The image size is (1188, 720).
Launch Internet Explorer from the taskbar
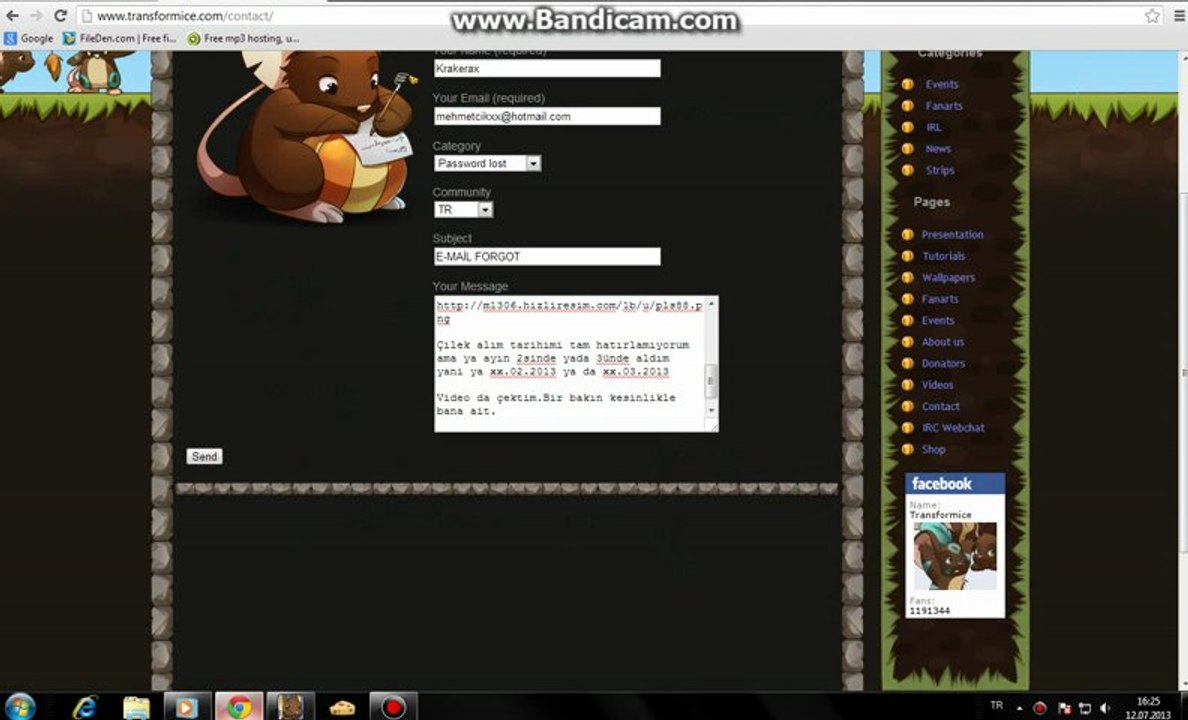[85, 706]
